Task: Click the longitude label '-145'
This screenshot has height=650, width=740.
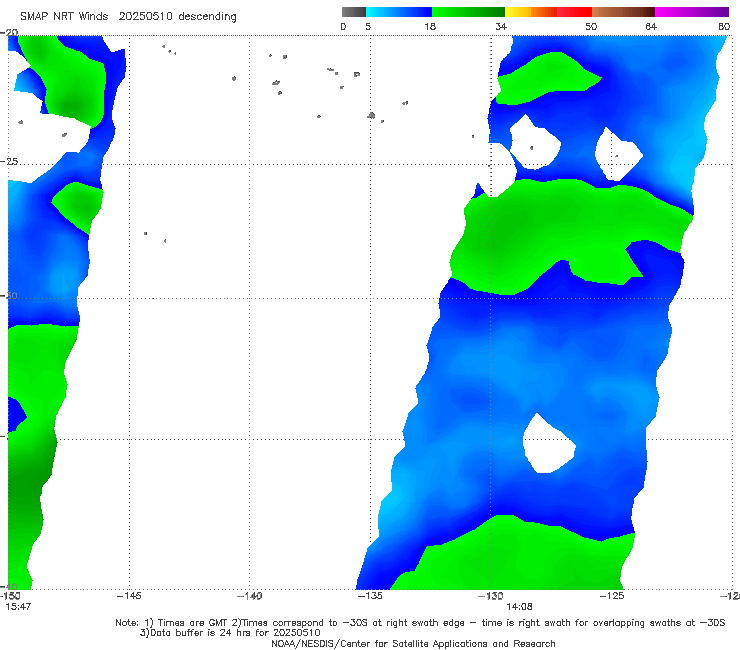Action: coord(129,596)
